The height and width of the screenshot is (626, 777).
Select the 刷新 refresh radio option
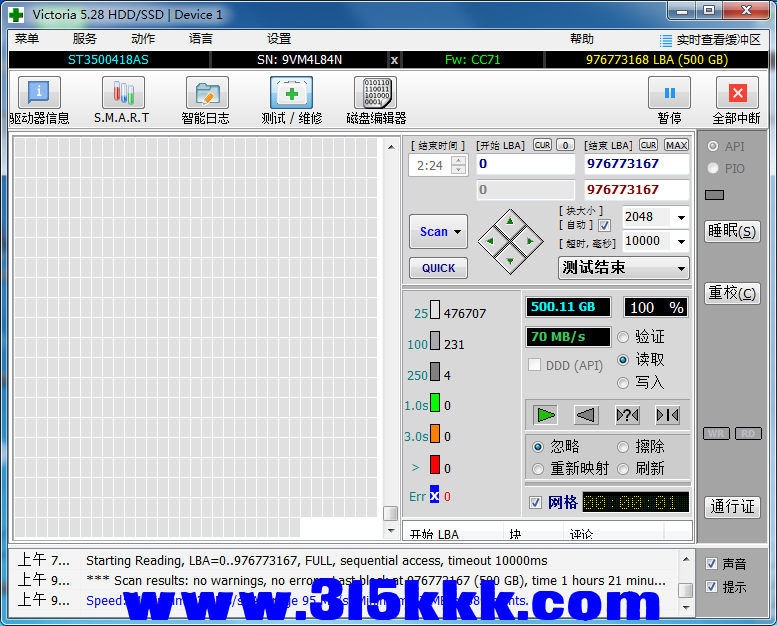623,469
